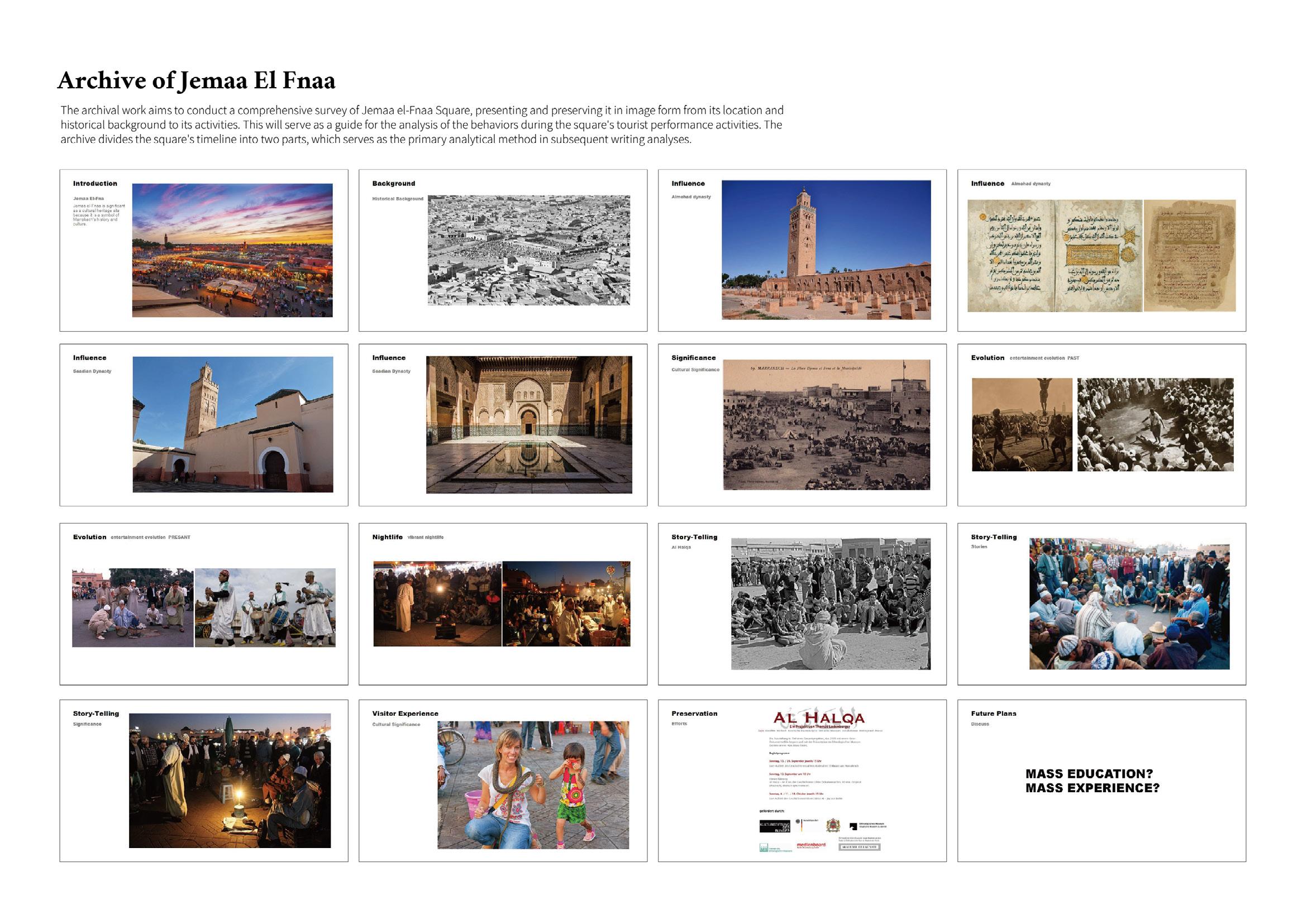Click the lantern-lit night storyteller photo
Viewport: 1307px width, 924px height.
[230, 781]
